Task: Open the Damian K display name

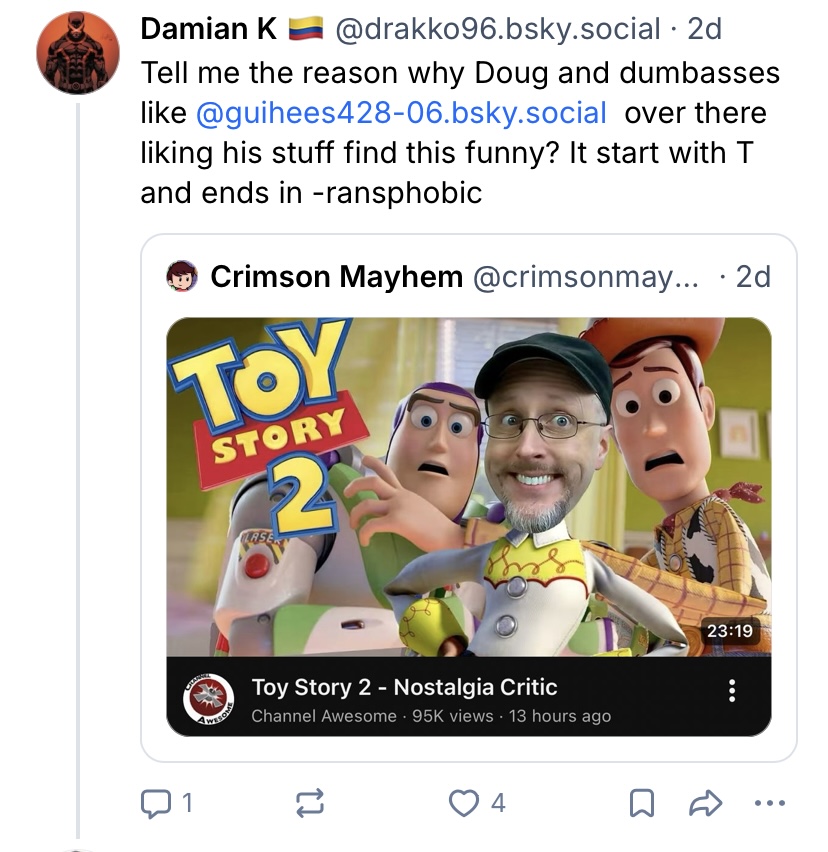Action: coord(209,28)
